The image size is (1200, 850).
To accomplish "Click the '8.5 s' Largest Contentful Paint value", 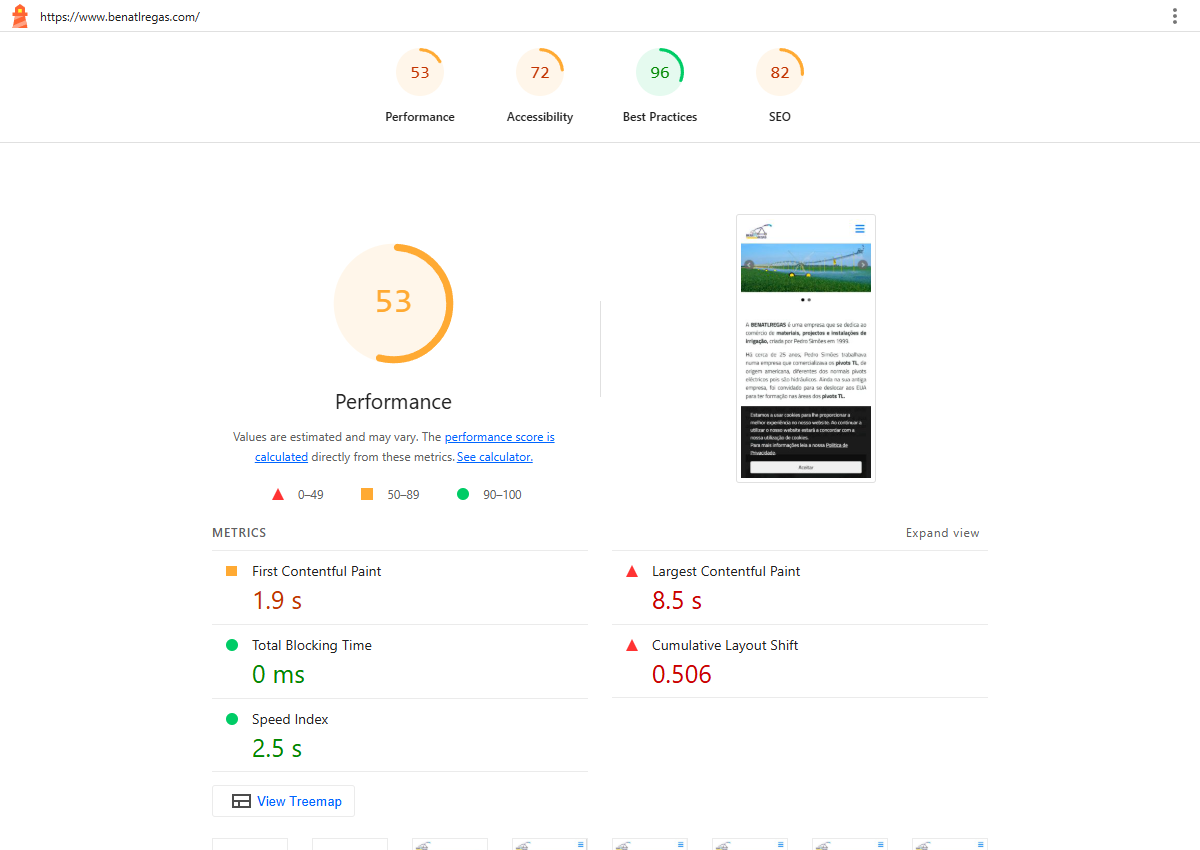I will 677,600.
